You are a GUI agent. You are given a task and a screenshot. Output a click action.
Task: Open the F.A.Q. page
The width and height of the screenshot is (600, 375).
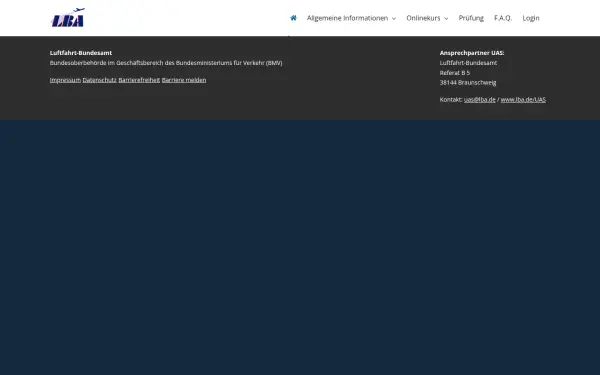pos(503,18)
